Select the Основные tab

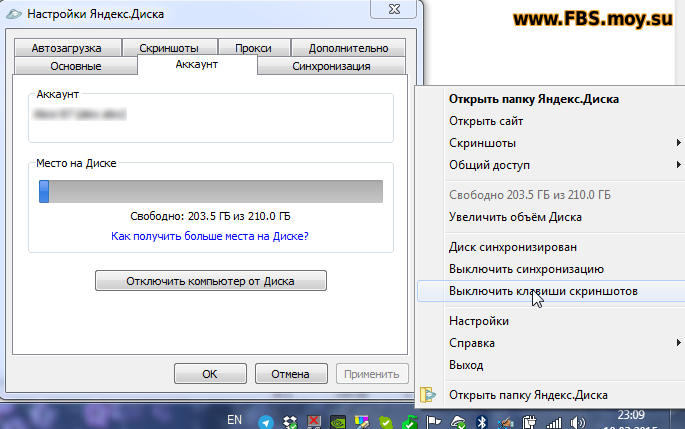click(76, 66)
